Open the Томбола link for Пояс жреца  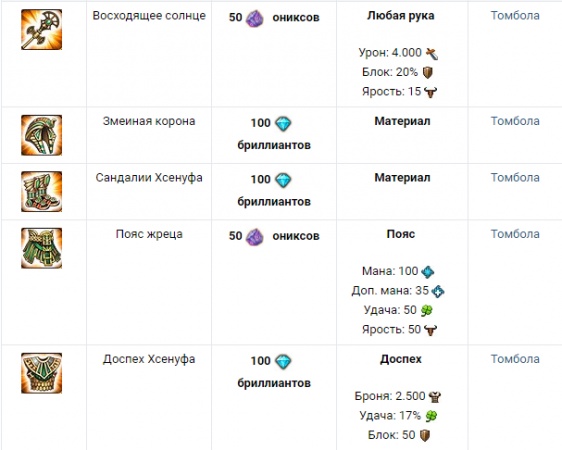tap(515, 234)
